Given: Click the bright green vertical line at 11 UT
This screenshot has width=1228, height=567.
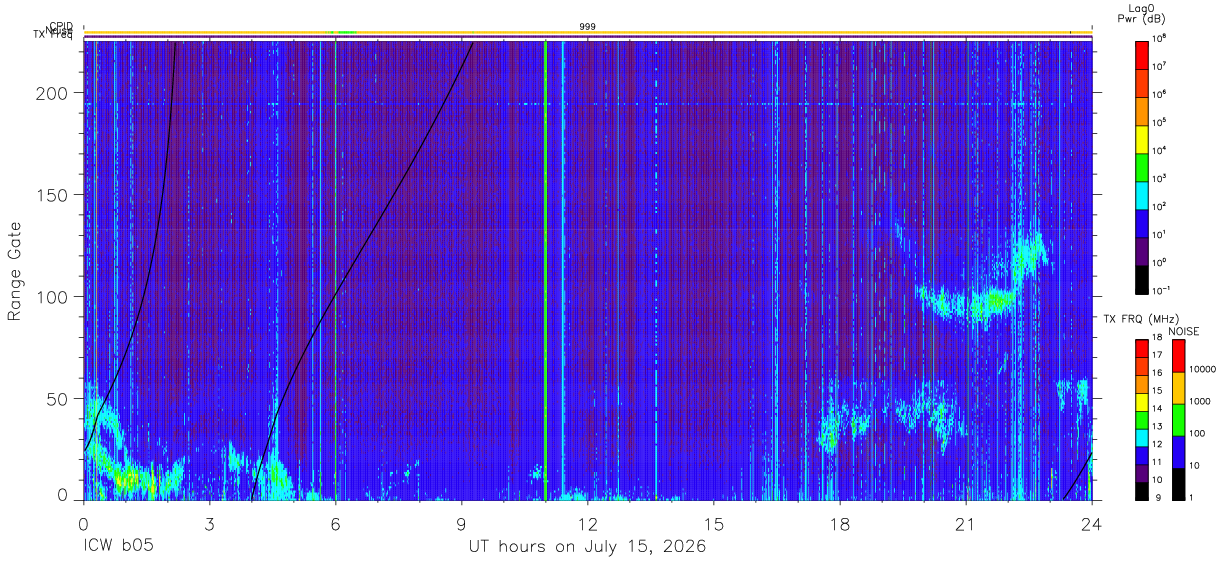Looking at the screenshot, I should pos(545,270).
